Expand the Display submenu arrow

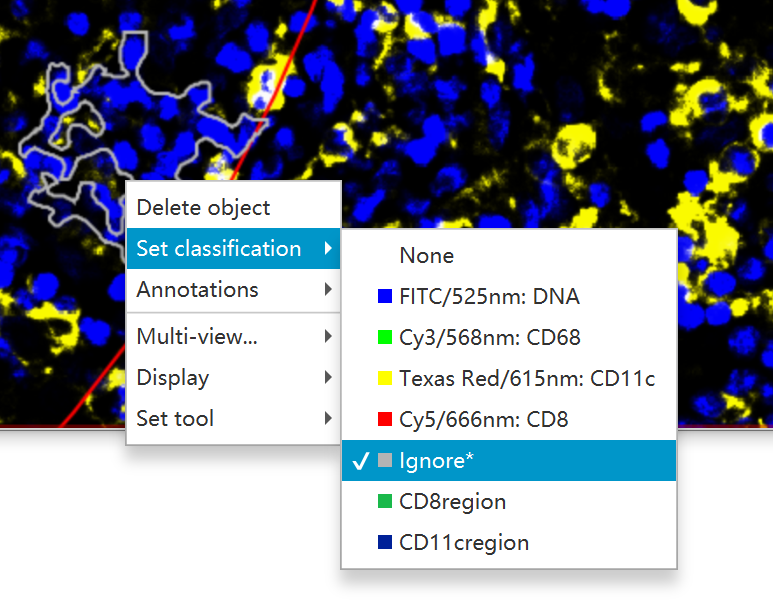point(329,378)
